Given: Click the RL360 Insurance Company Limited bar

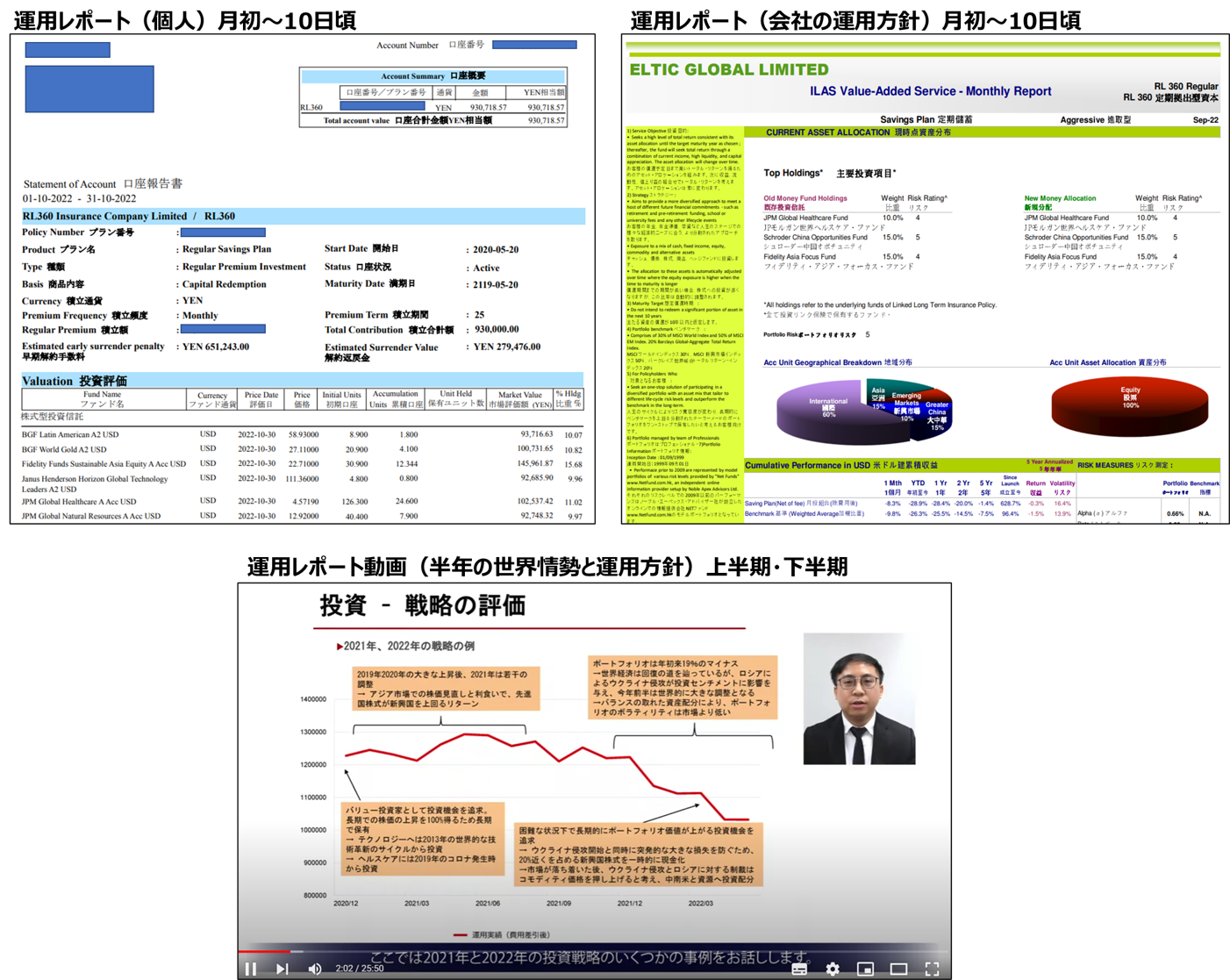Looking at the screenshot, I should [303, 216].
